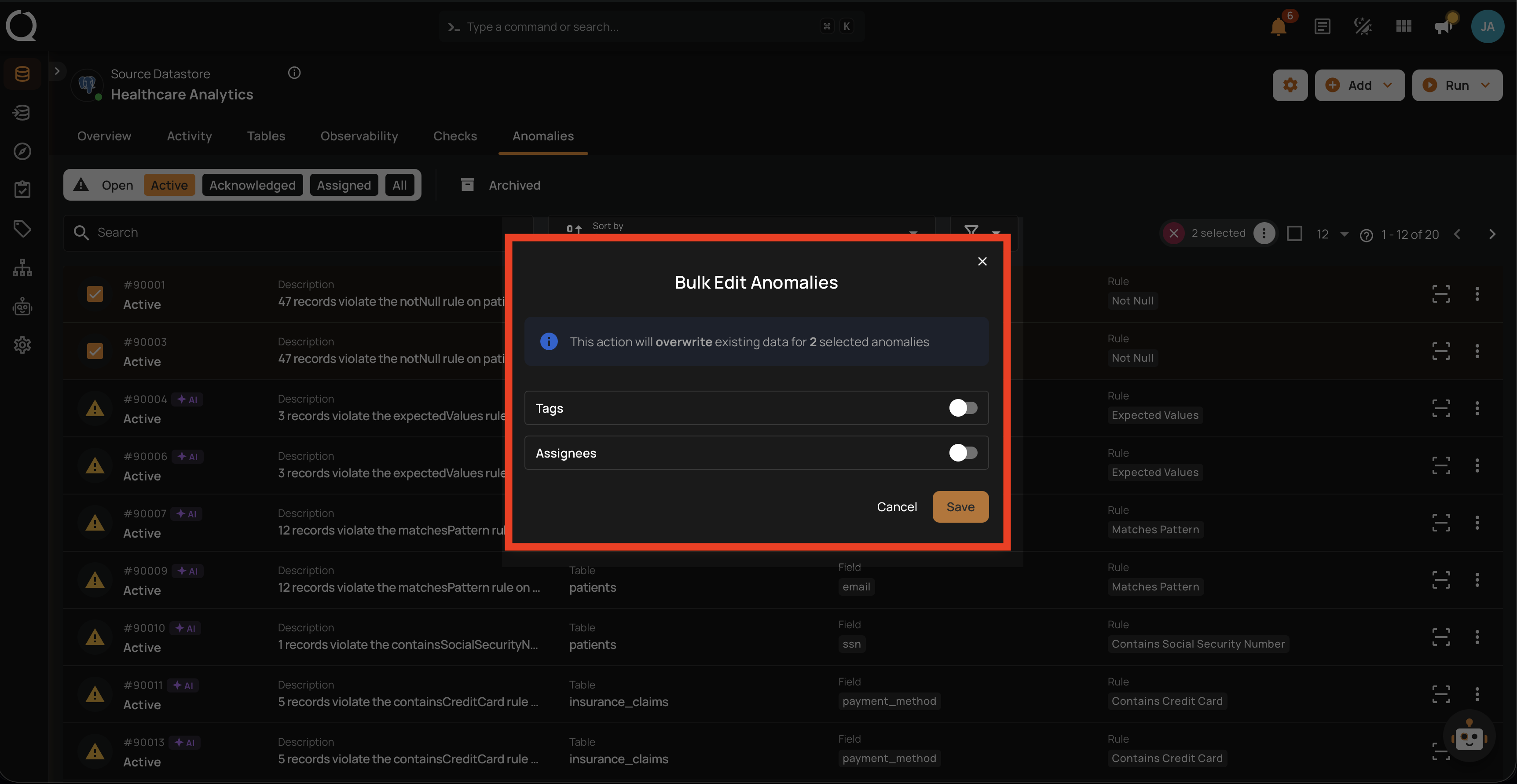
Task: Save the bulk edit changes
Action: [960, 506]
